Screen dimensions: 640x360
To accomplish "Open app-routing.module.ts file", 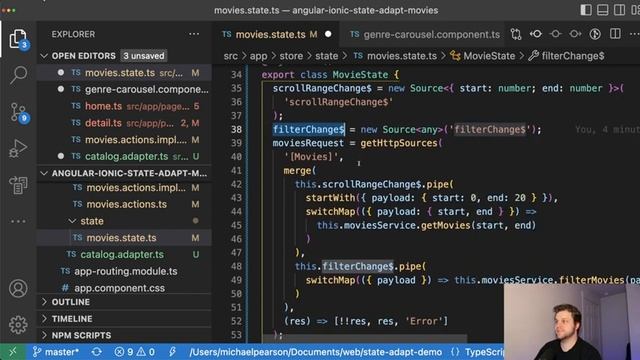I will 124,271.
